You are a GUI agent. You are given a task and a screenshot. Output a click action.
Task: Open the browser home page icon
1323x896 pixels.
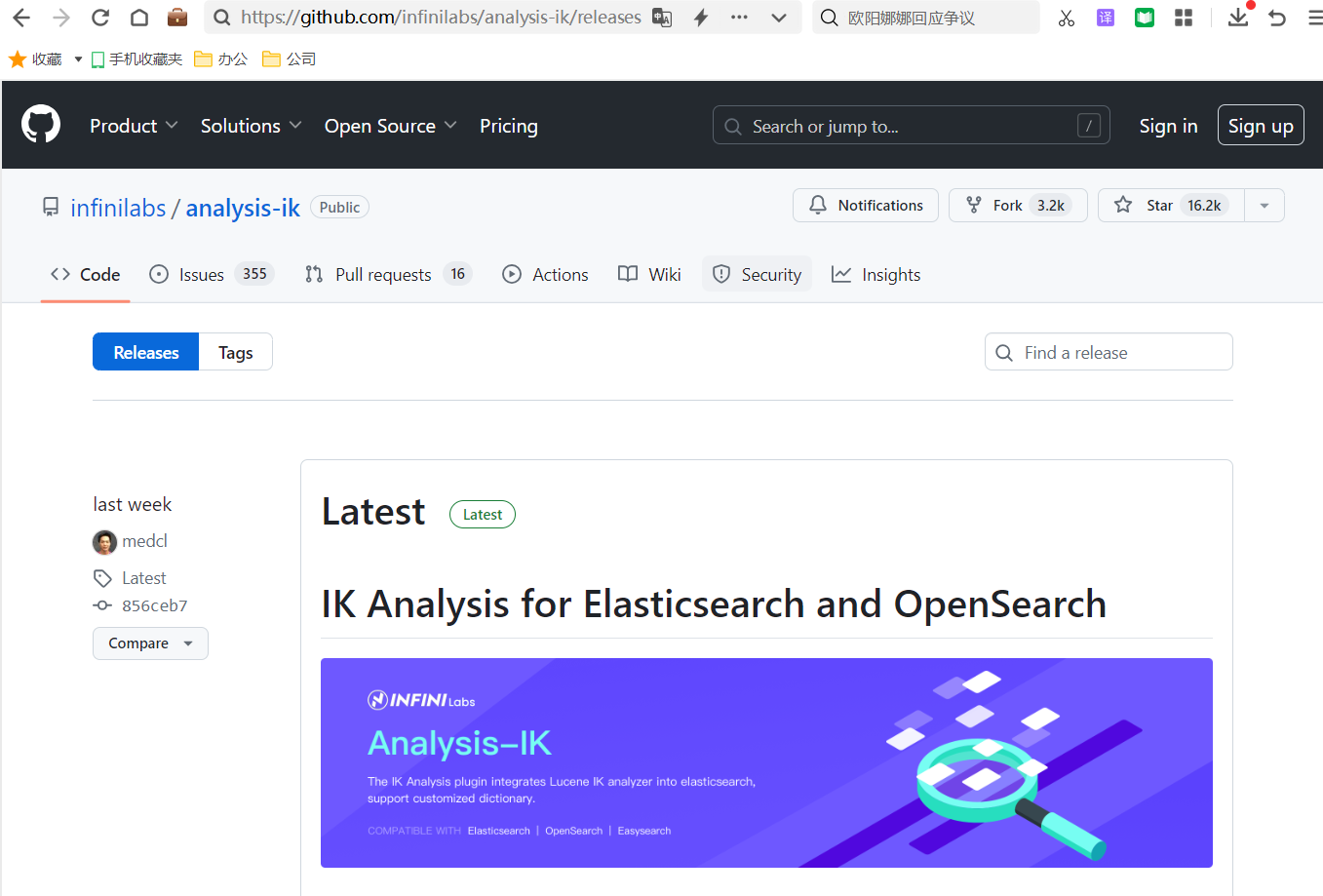point(139,18)
